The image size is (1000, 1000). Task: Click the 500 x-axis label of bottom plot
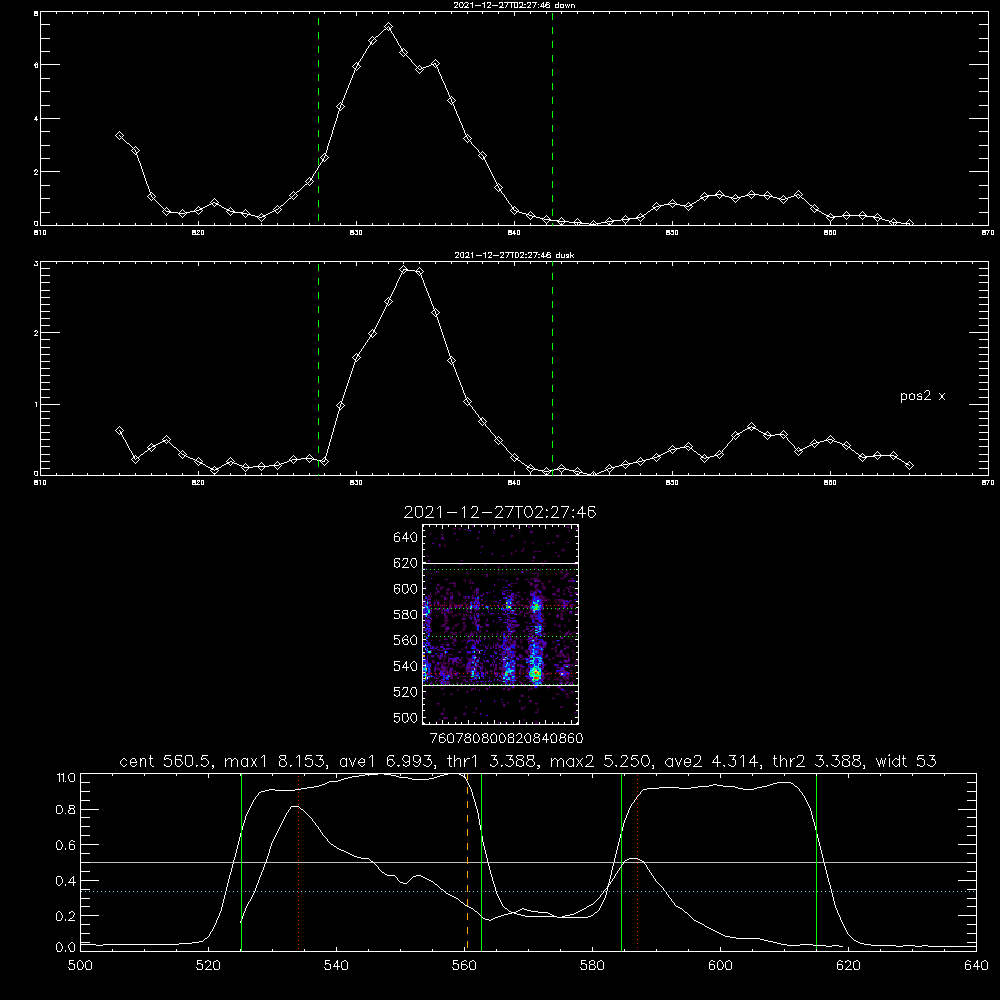(x=80, y=966)
